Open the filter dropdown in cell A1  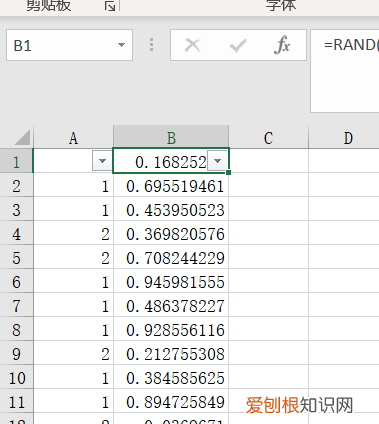pos(102,161)
